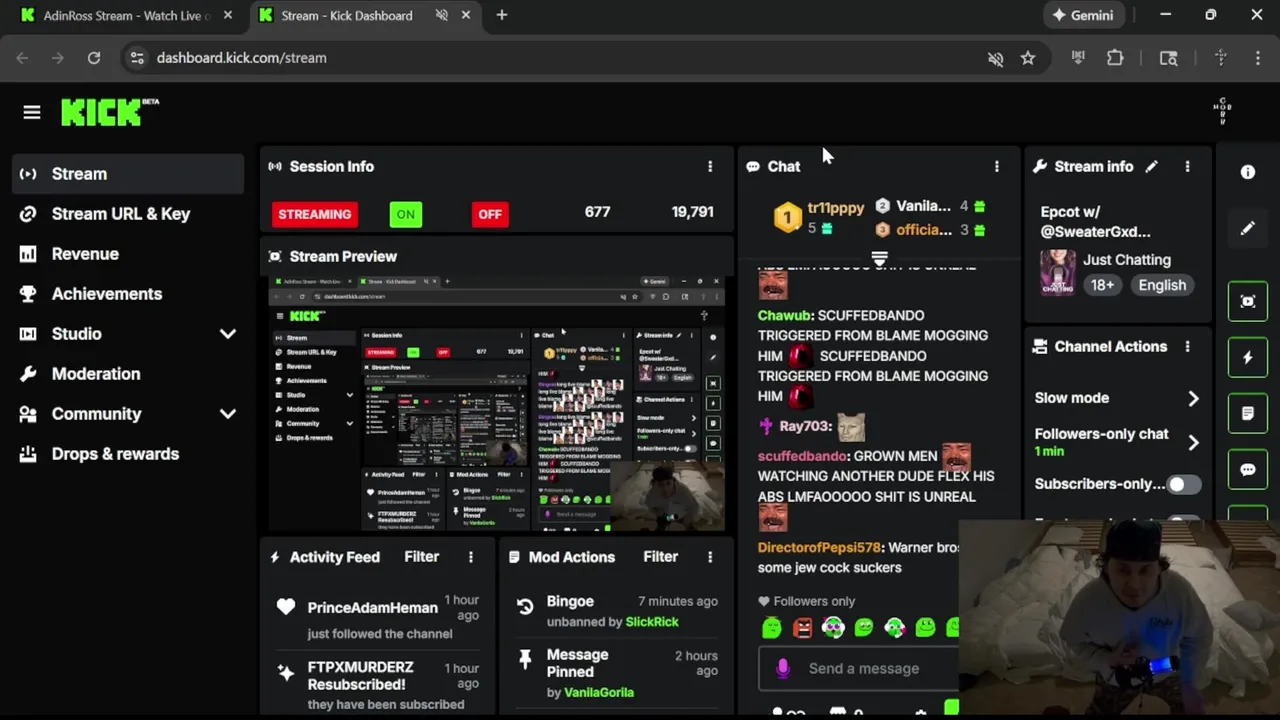Open Stream URL & Key
This screenshot has width=1280, height=720.
tap(127, 214)
